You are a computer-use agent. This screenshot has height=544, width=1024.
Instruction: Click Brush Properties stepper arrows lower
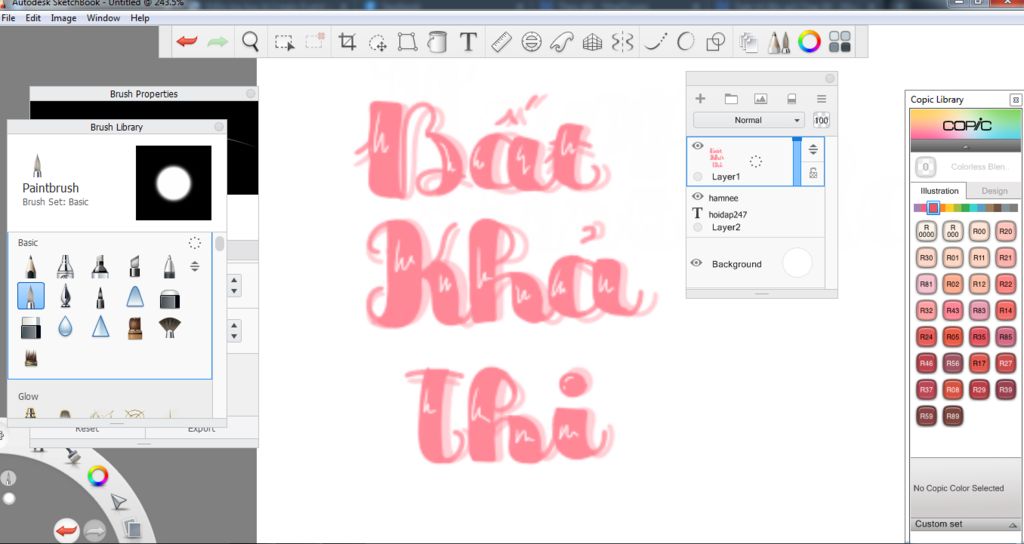click(x=234, y=330)
